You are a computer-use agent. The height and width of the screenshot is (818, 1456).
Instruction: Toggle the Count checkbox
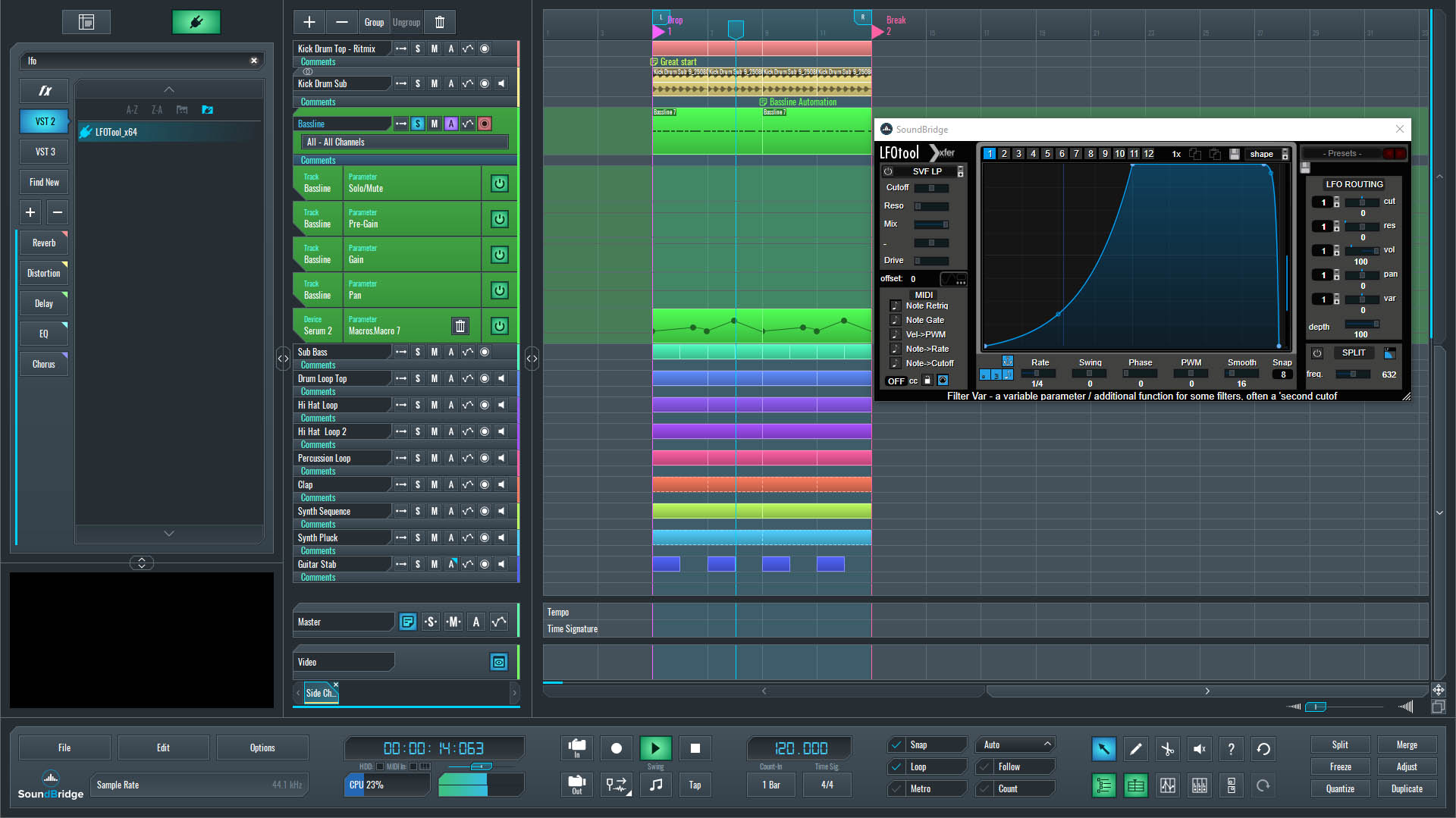pyautogui.click(x=984, y=788)
